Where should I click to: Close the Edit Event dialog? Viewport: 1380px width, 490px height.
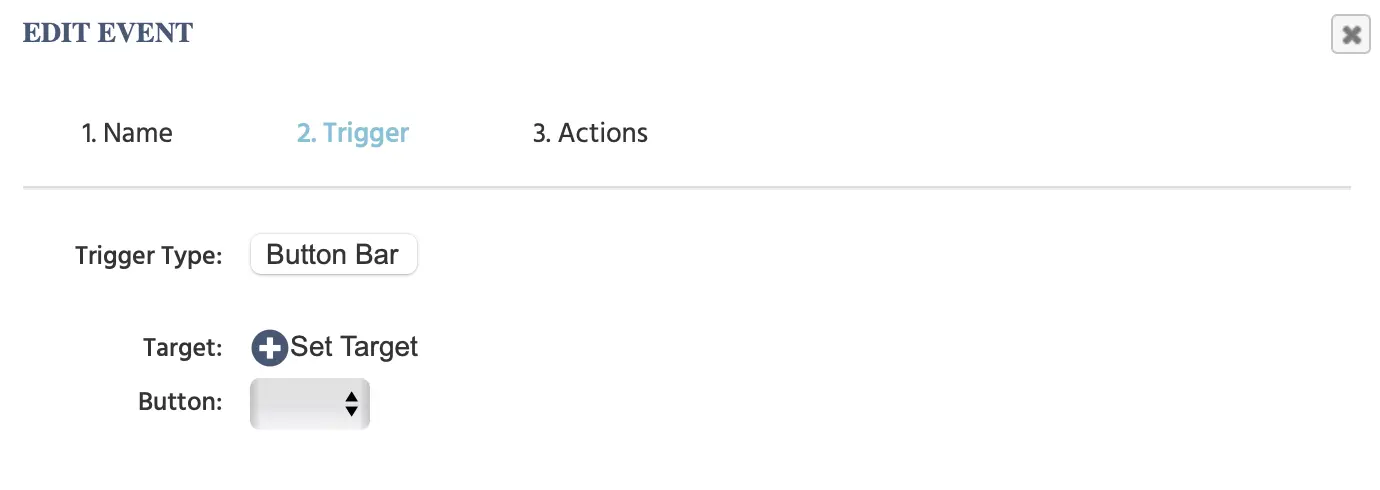click(1350, 35)
